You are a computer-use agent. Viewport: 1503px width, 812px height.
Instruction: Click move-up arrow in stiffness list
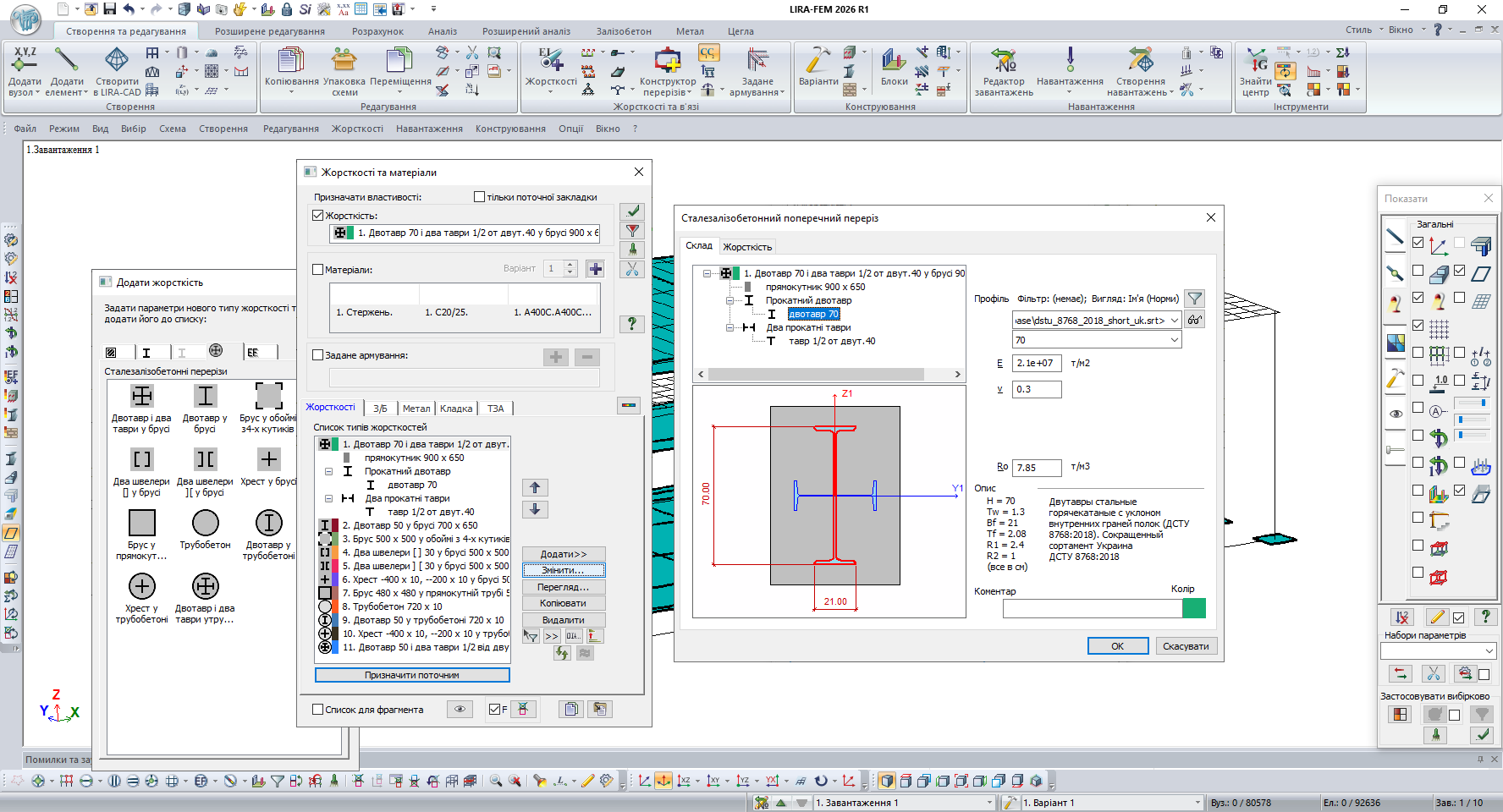(535, 488)
